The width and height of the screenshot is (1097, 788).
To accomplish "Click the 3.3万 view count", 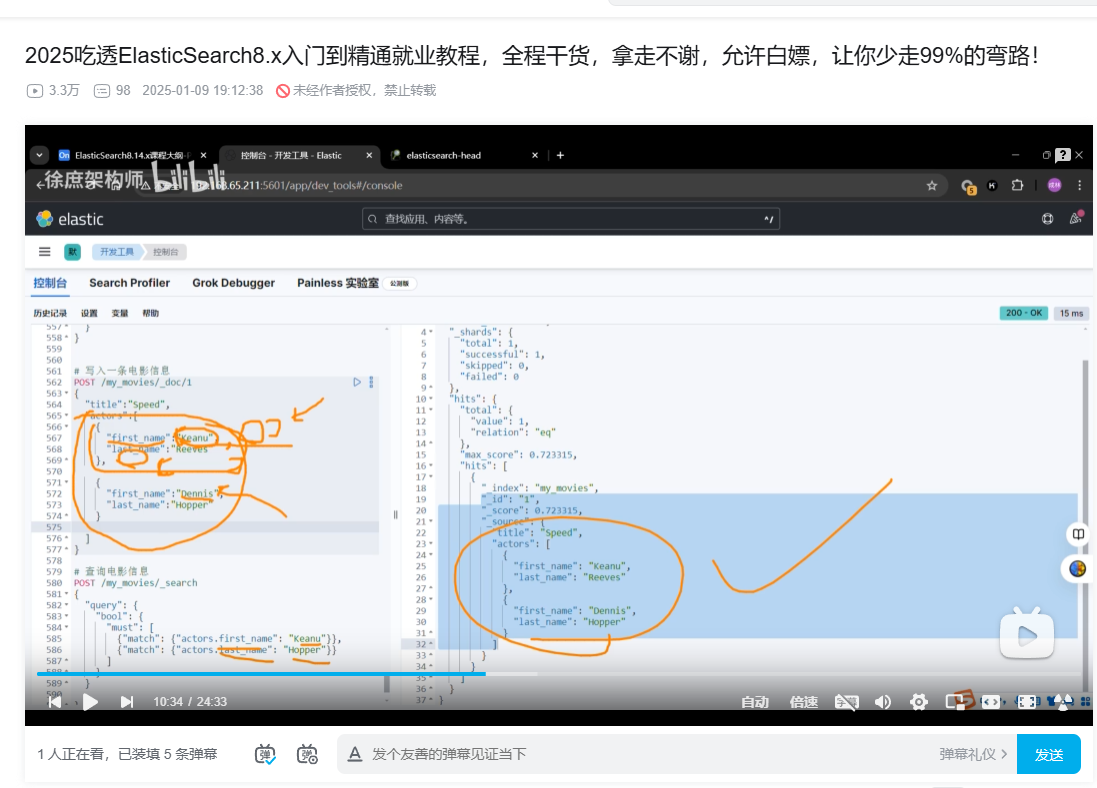I will (53, 90).
